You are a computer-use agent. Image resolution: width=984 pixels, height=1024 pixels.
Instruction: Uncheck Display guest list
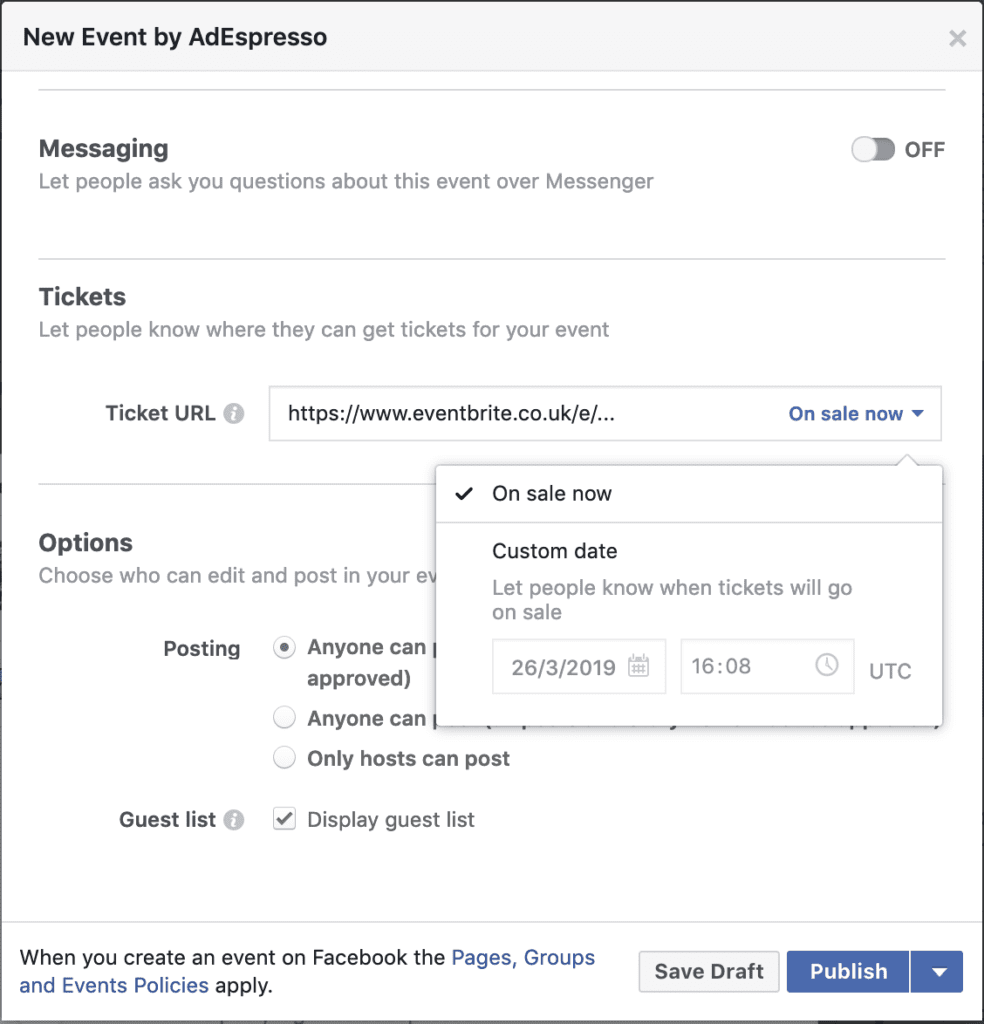click(284, 818)
